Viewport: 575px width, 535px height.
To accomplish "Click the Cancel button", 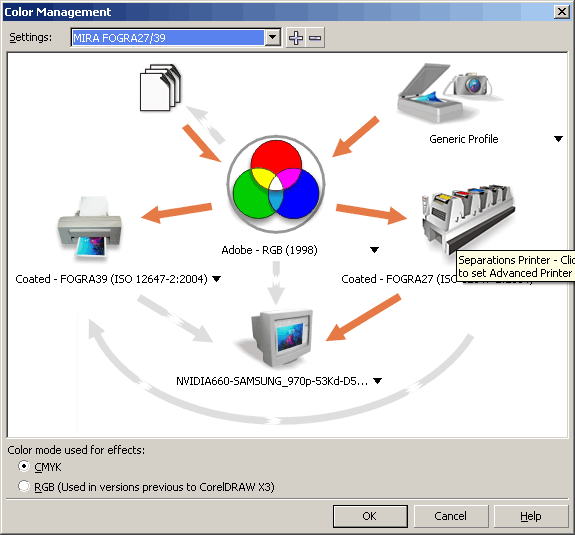I will [451, 516].
